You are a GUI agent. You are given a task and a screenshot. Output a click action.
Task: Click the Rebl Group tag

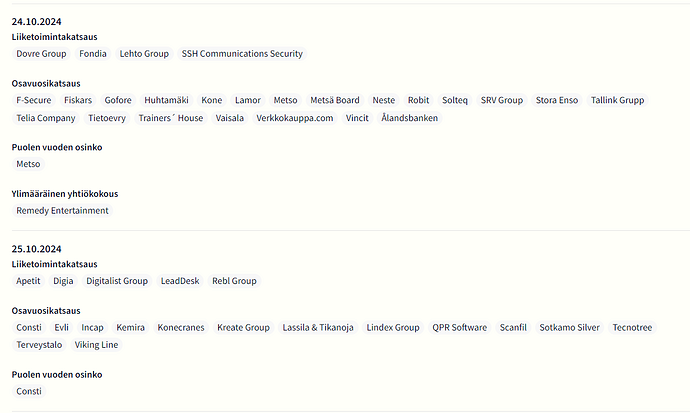234,281
